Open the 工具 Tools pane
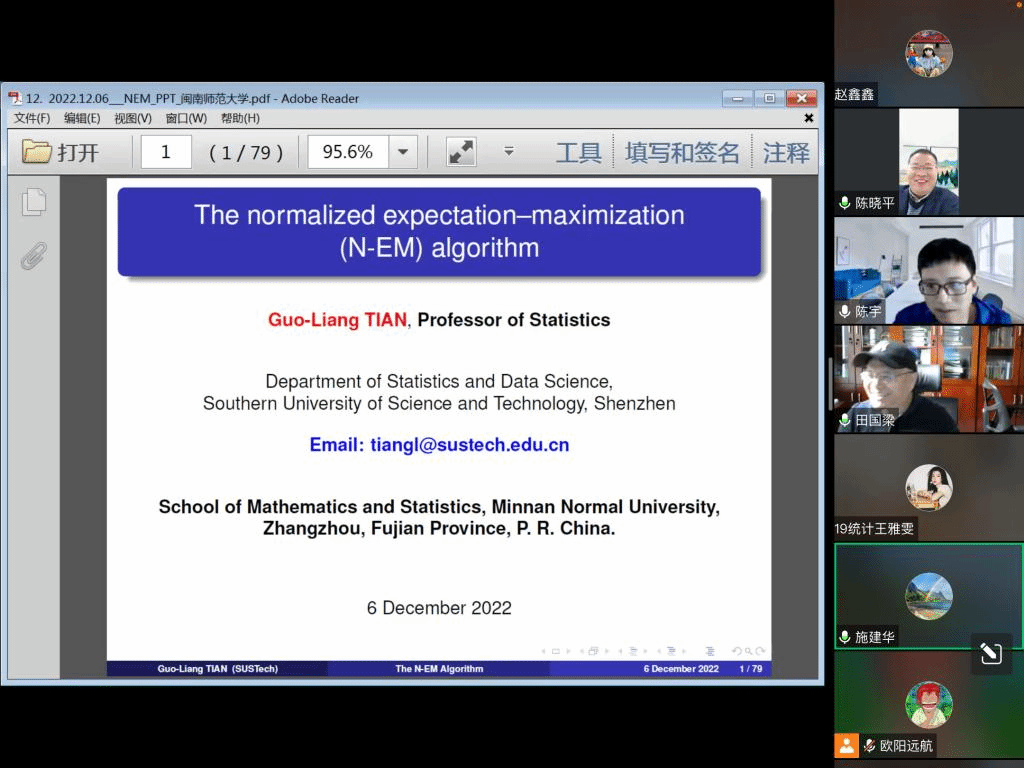 [578, 152]
